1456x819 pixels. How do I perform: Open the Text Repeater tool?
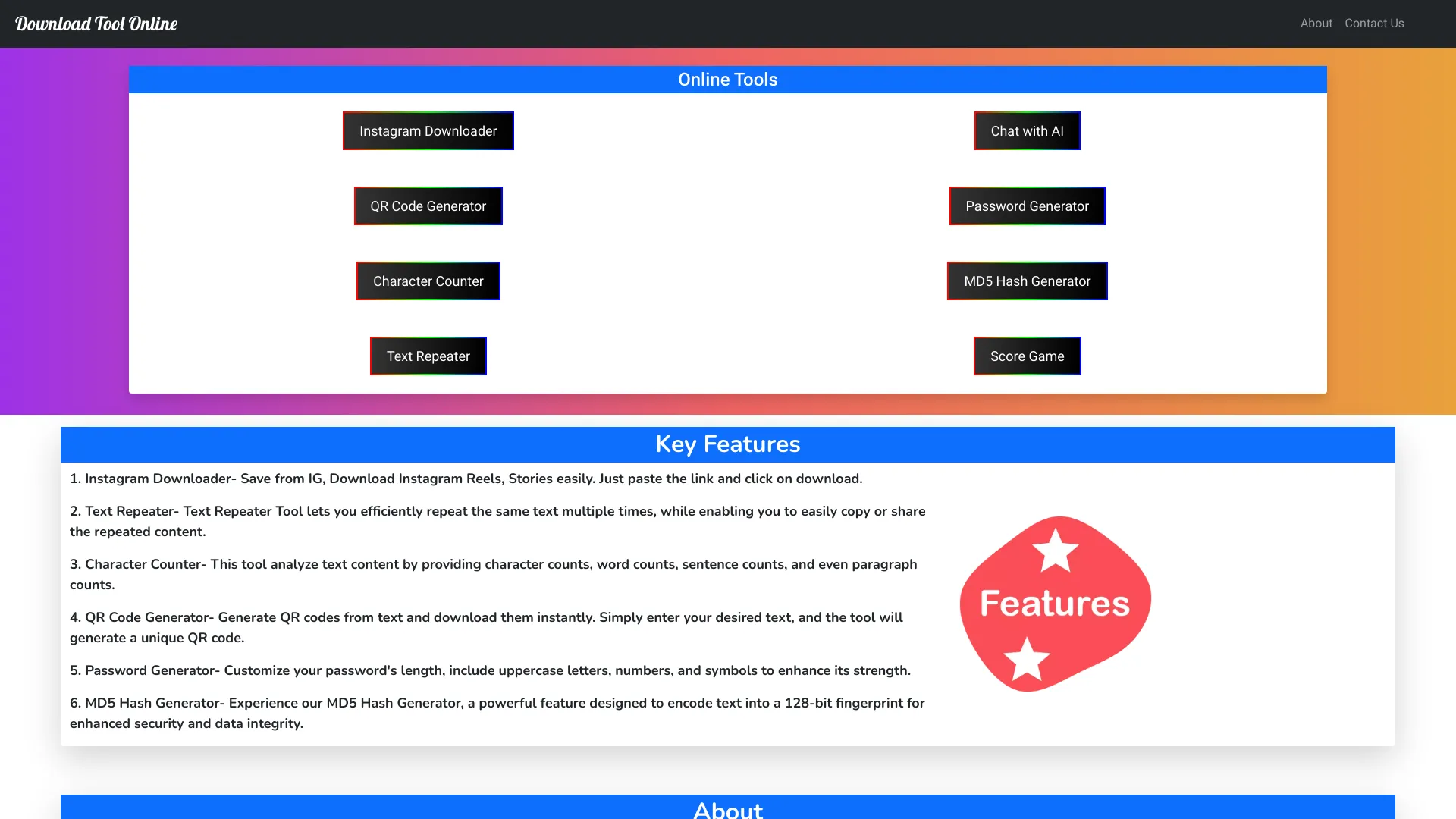427,355
